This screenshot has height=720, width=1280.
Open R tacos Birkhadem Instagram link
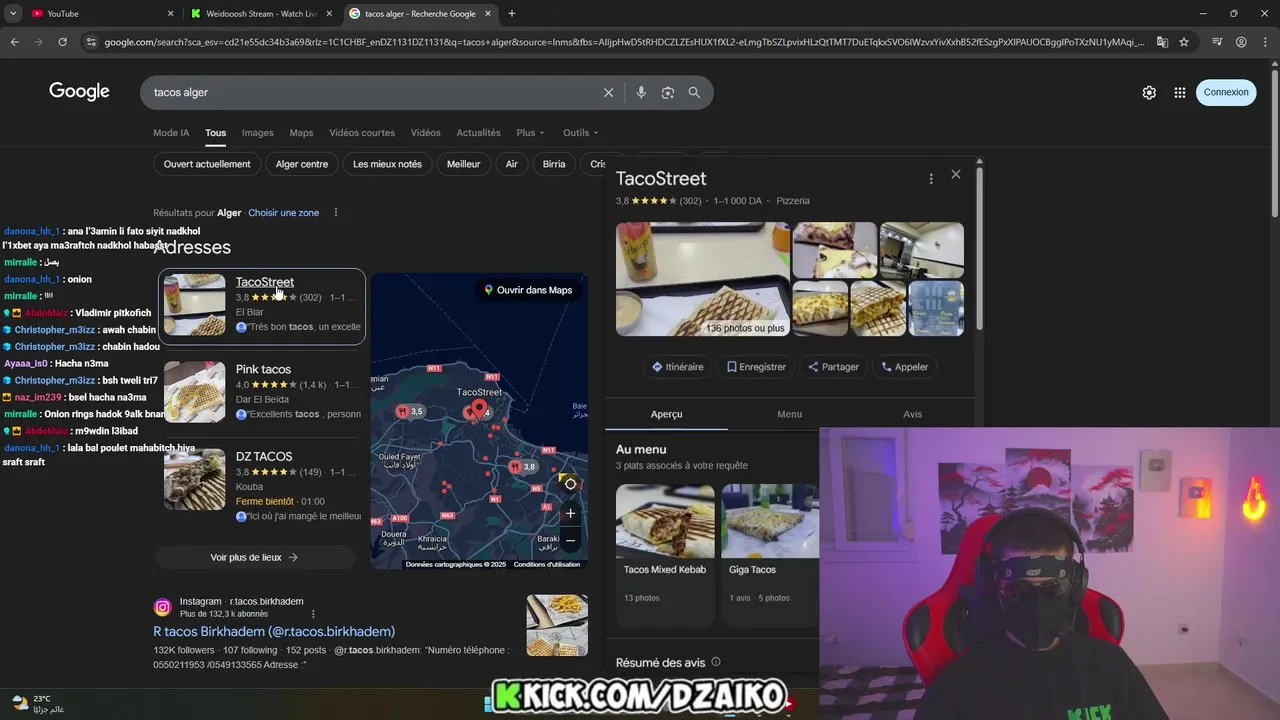pyautogui.click(x=274, y=632)
